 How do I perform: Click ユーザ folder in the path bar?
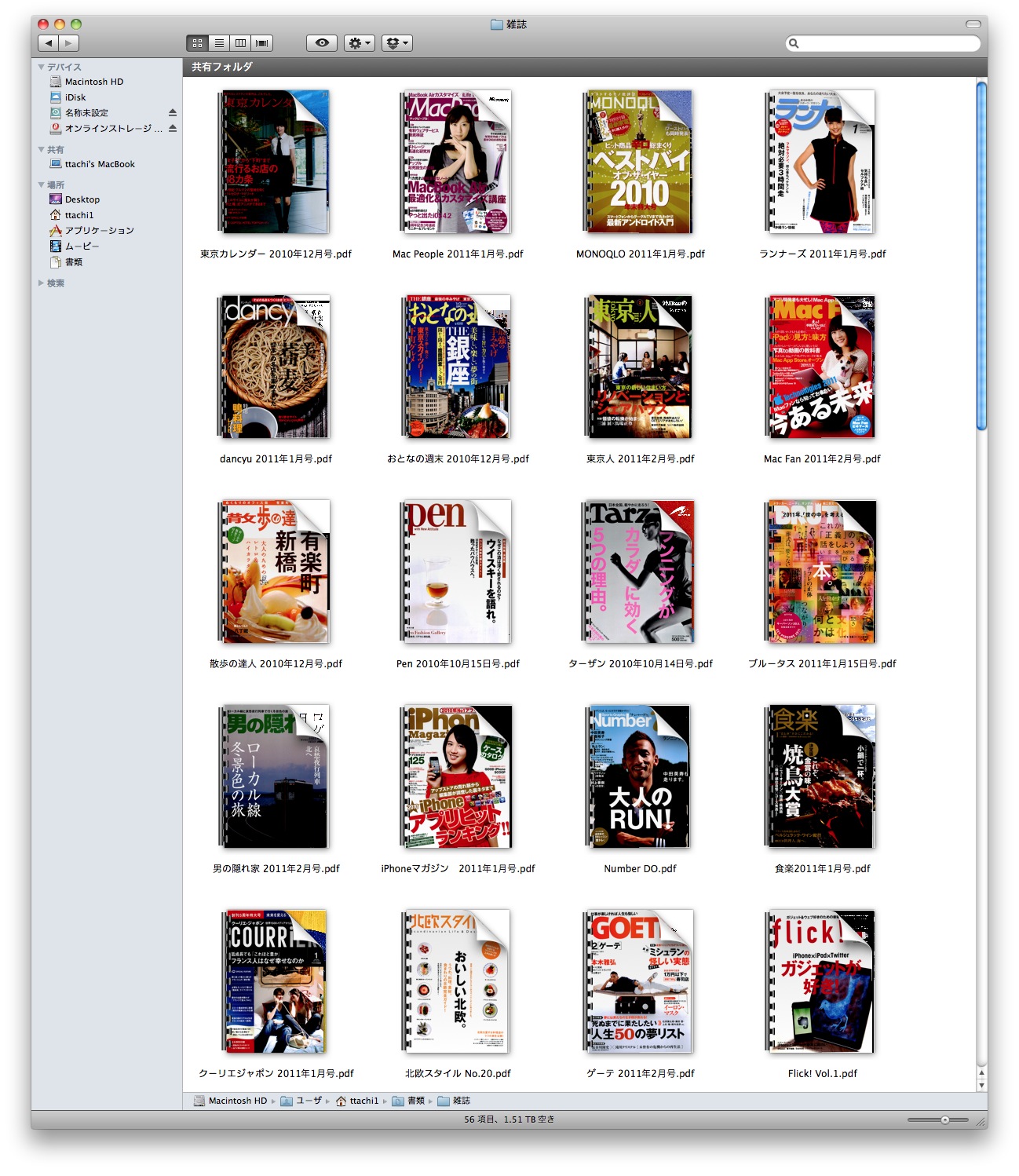[x=308, y=1101]
